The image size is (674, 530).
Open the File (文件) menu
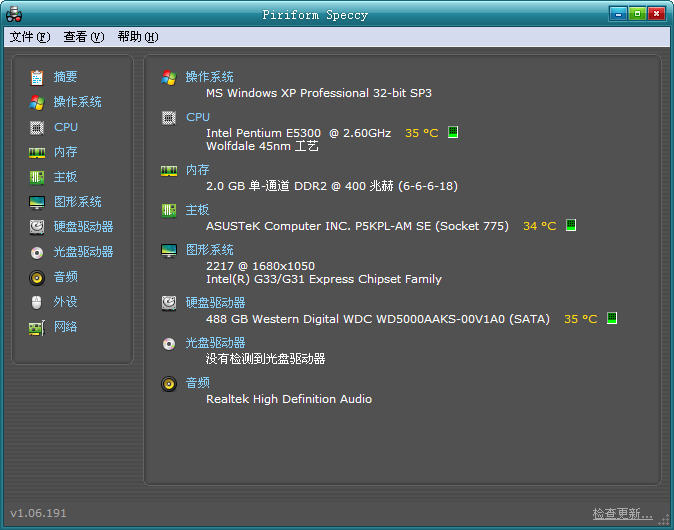click(29, 37)
